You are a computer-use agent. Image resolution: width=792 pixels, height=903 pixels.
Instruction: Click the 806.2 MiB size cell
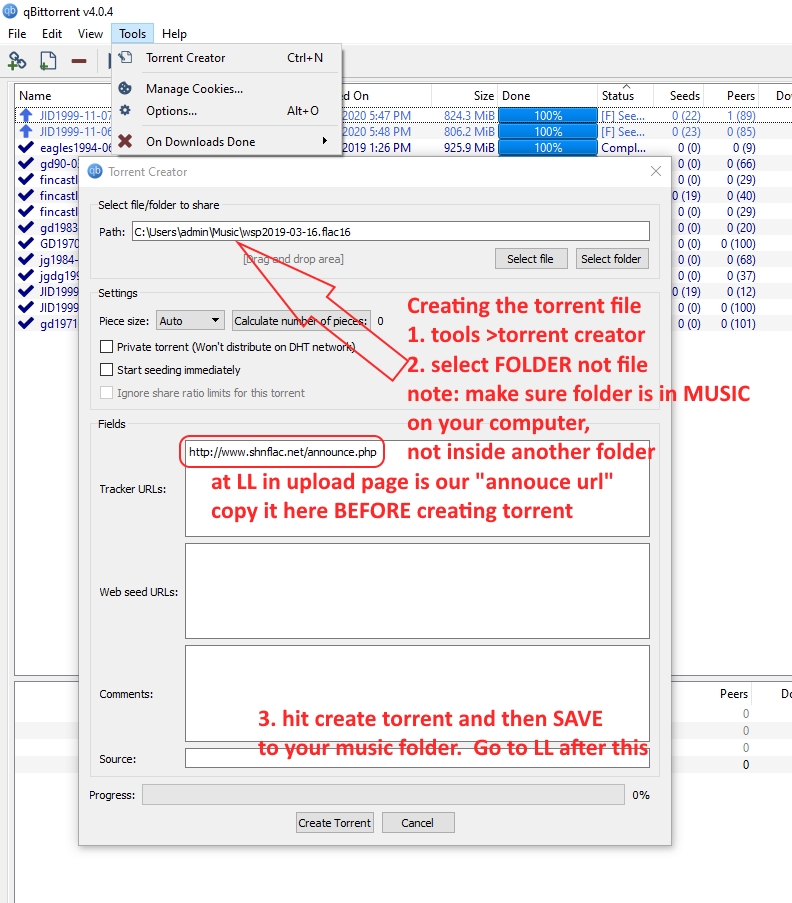469,131
